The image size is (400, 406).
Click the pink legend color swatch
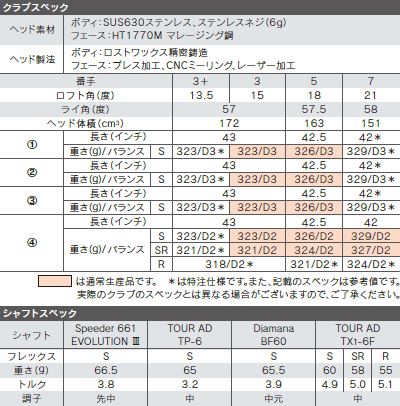(55, 281)
